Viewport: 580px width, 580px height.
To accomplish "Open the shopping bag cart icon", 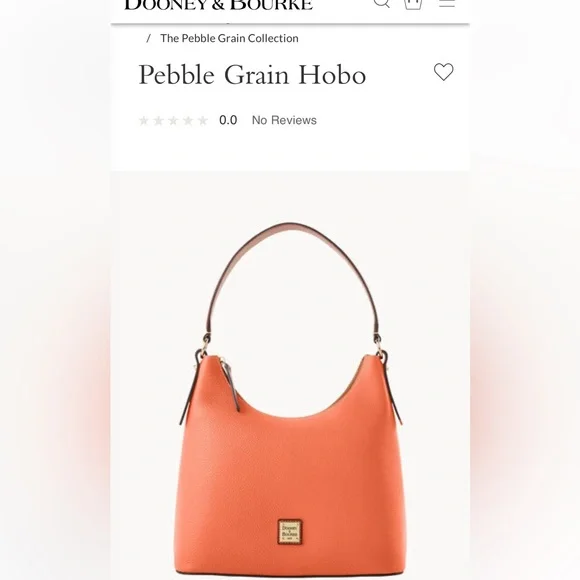I will tap(413, 4).
